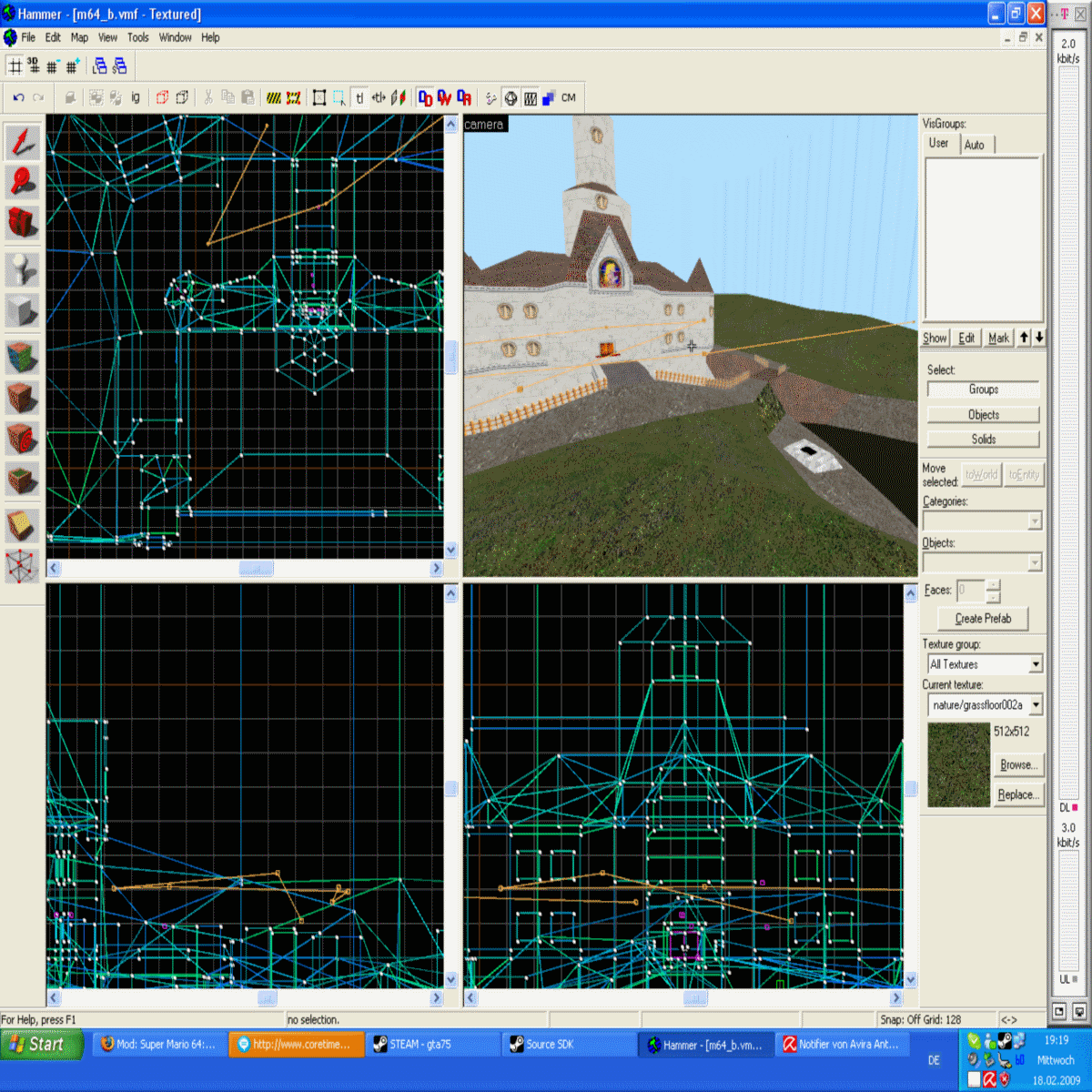Activate the Clipping tool
The image size is (1092, 1092).
tap(23, 526)
